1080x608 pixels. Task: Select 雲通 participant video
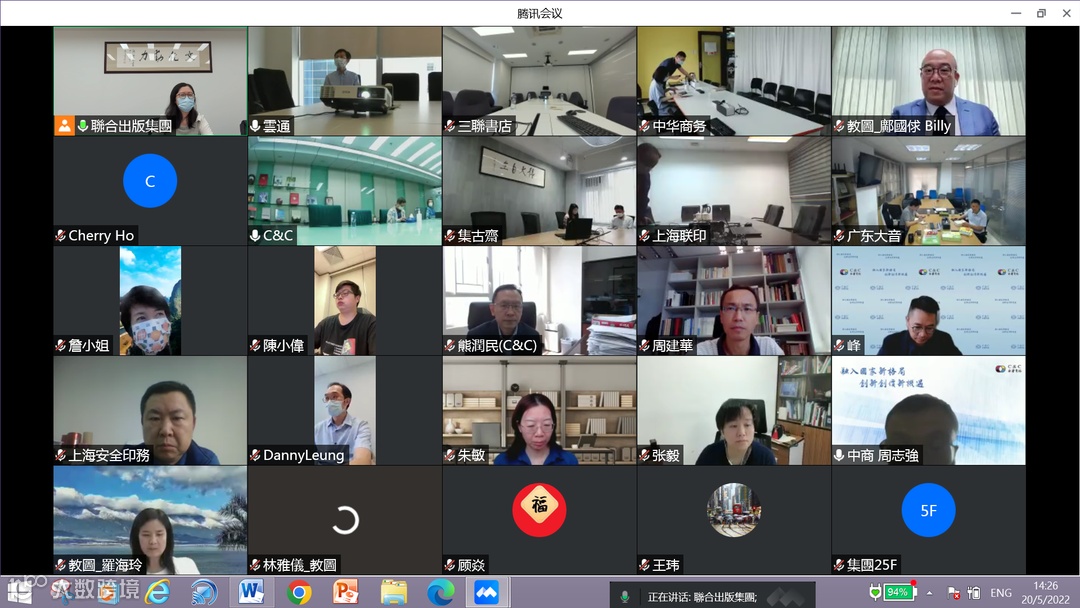[x=344, y=81]
